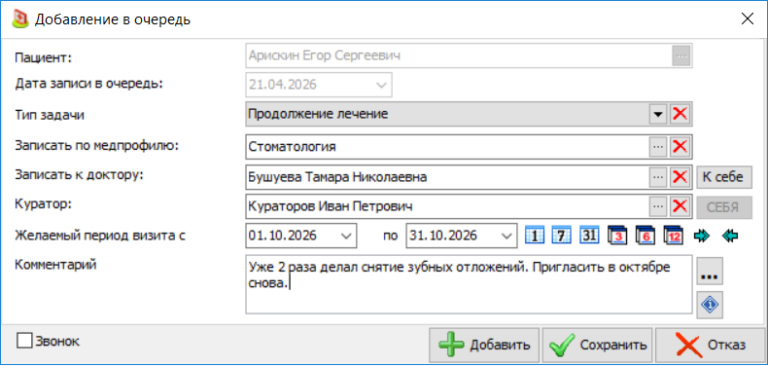Set visit period to 7 days icon

coord(561,236)
